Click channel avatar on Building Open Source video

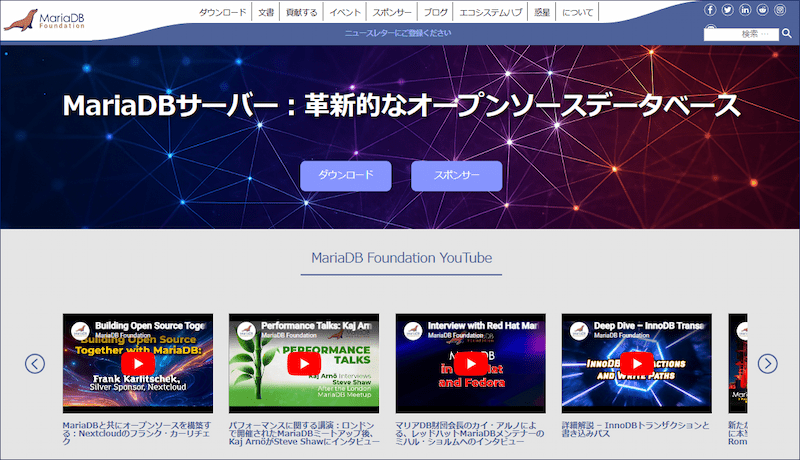[x=81, y=331]
